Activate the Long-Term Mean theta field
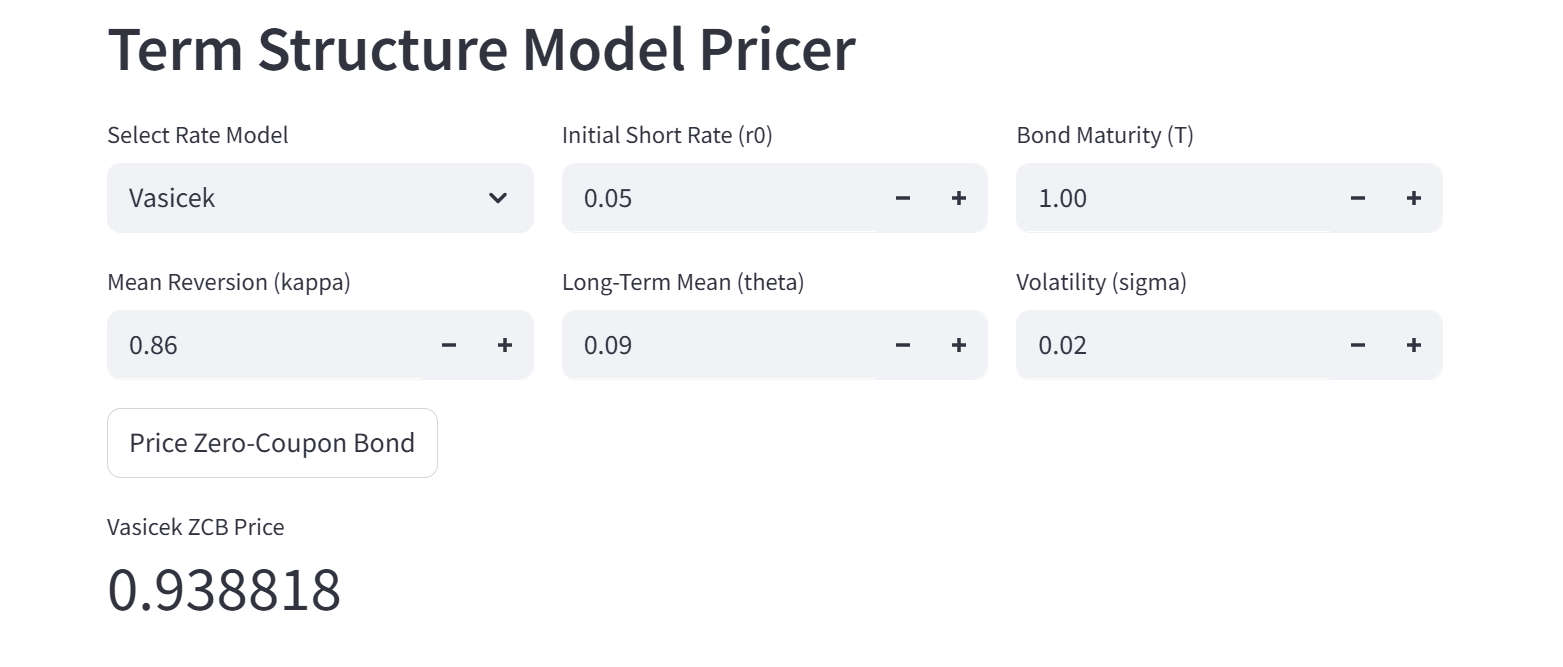Viewport: 1563px width, 667px height. pyautogui.click(x=718, y=345)
